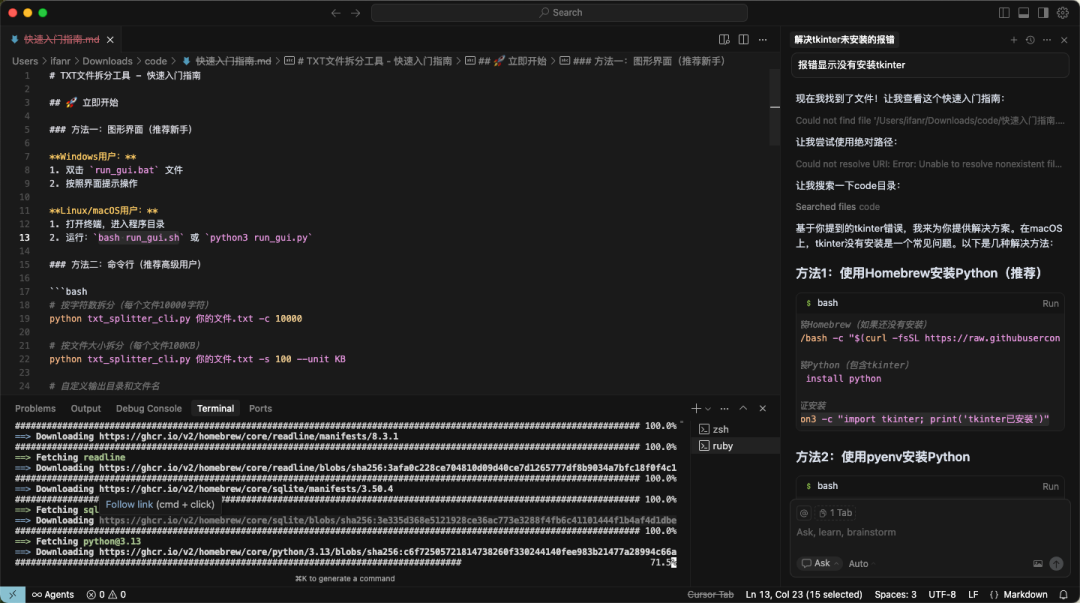This screenshot has height=603, width=1080.
Task: Follow the sqlite blobs URL in terminal
Action: [388, 520]
